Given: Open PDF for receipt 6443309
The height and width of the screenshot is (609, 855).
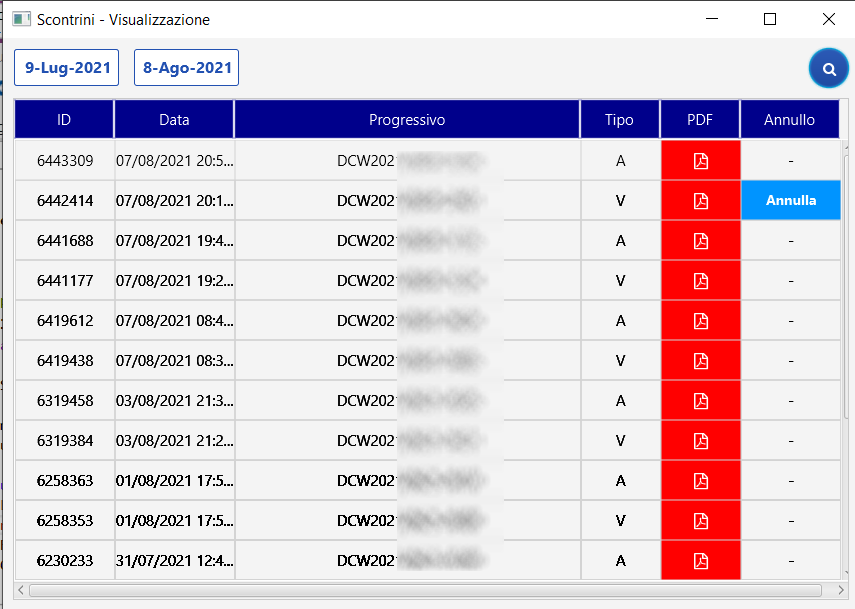Looking at the screenshot, I should pos(701,161).
